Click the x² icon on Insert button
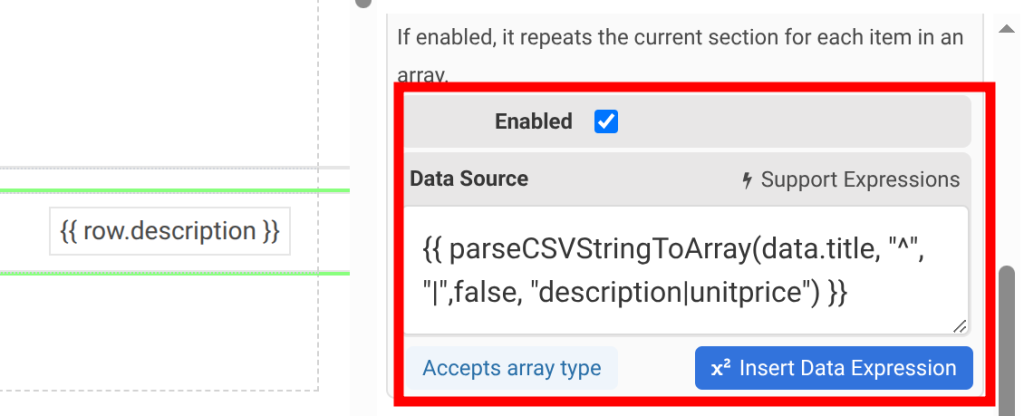This screenshot has width=1024, height=416. click(721, 368)
